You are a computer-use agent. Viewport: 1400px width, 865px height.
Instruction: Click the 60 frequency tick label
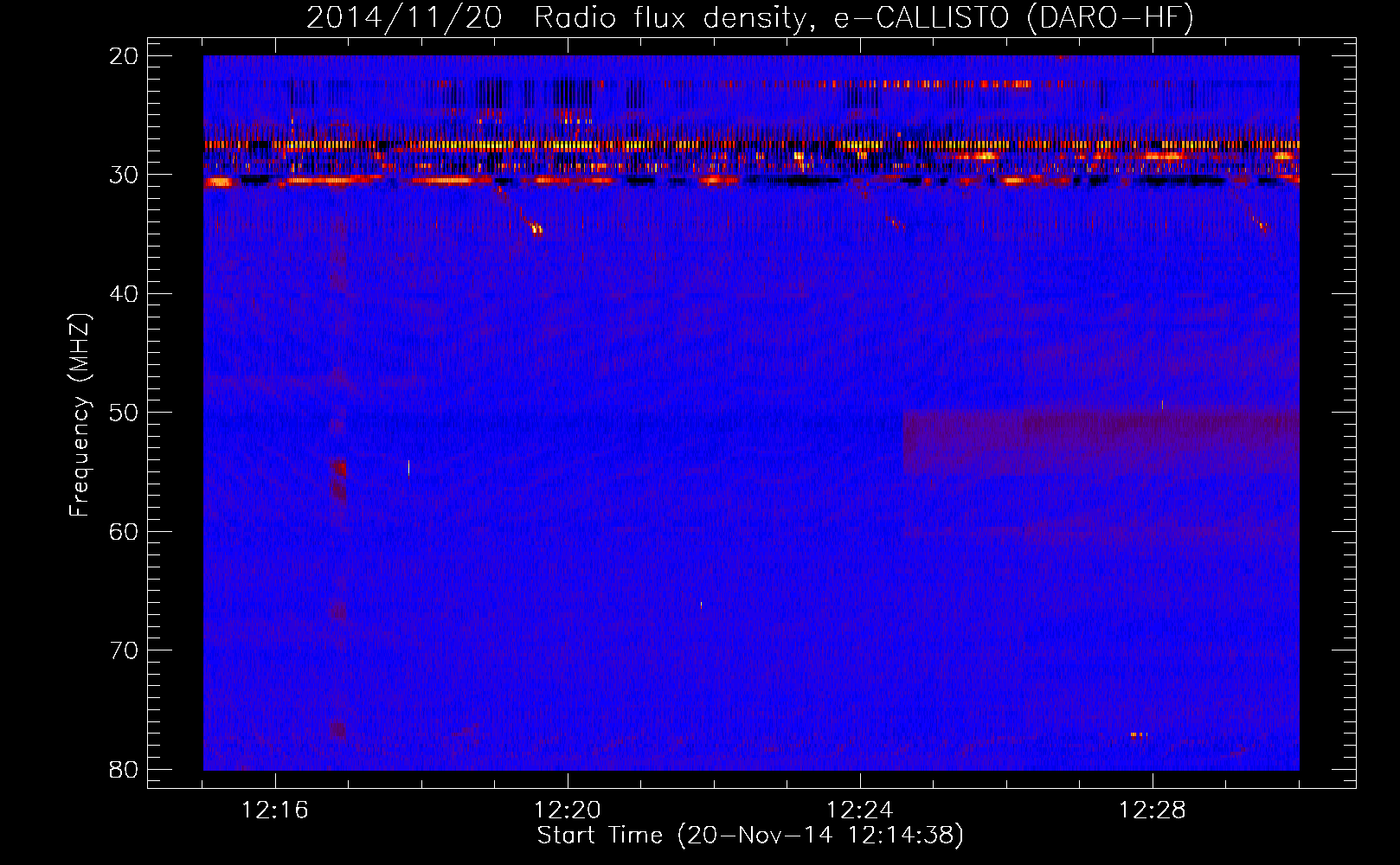[x=124, y=531]
